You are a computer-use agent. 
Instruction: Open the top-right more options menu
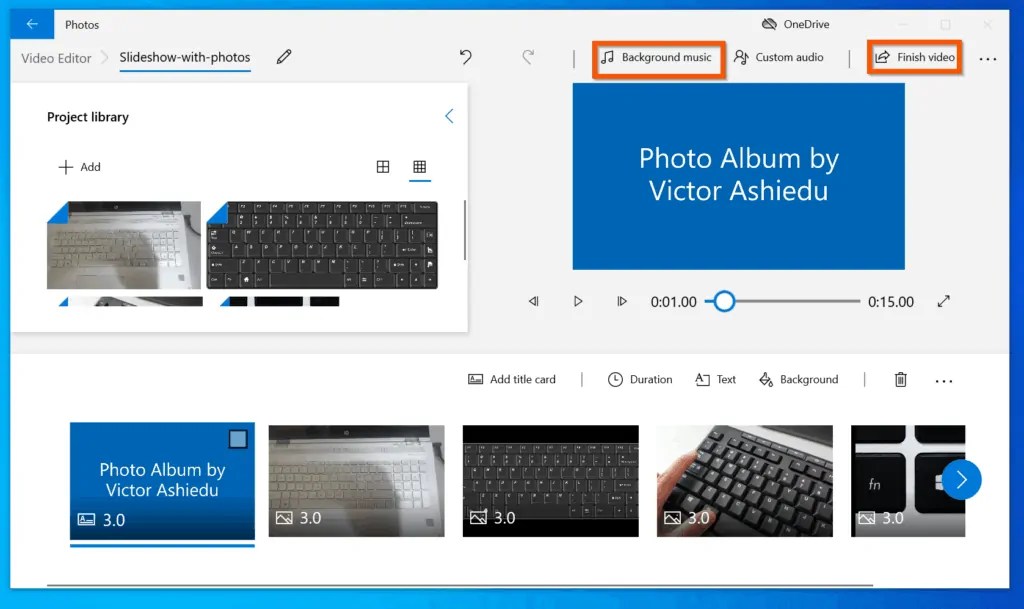988,60
